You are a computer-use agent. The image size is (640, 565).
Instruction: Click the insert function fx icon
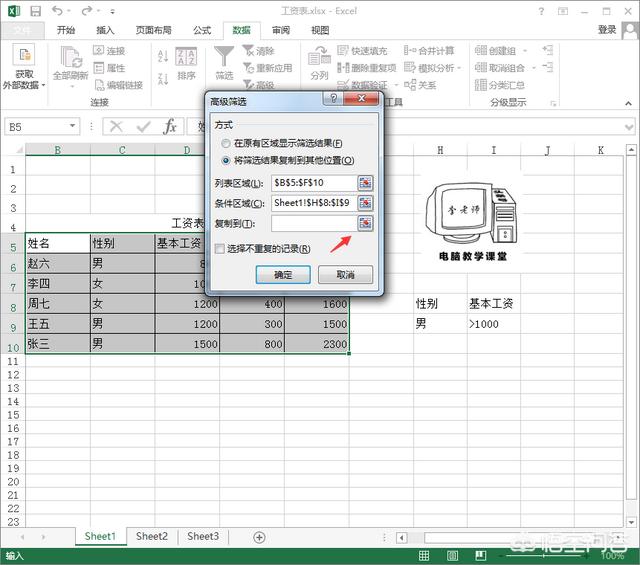click(171, 127)
